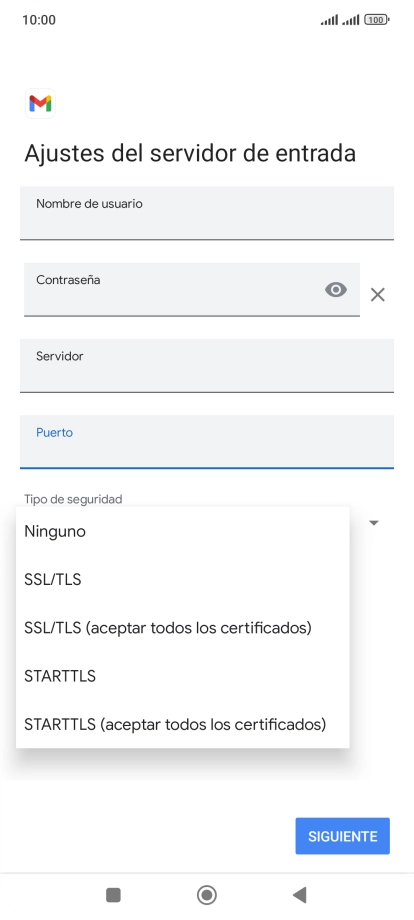Image resolution: width=414 pixels, height=920 pixels.
Task: Focus the Servidor field
Action: point(207,366)
